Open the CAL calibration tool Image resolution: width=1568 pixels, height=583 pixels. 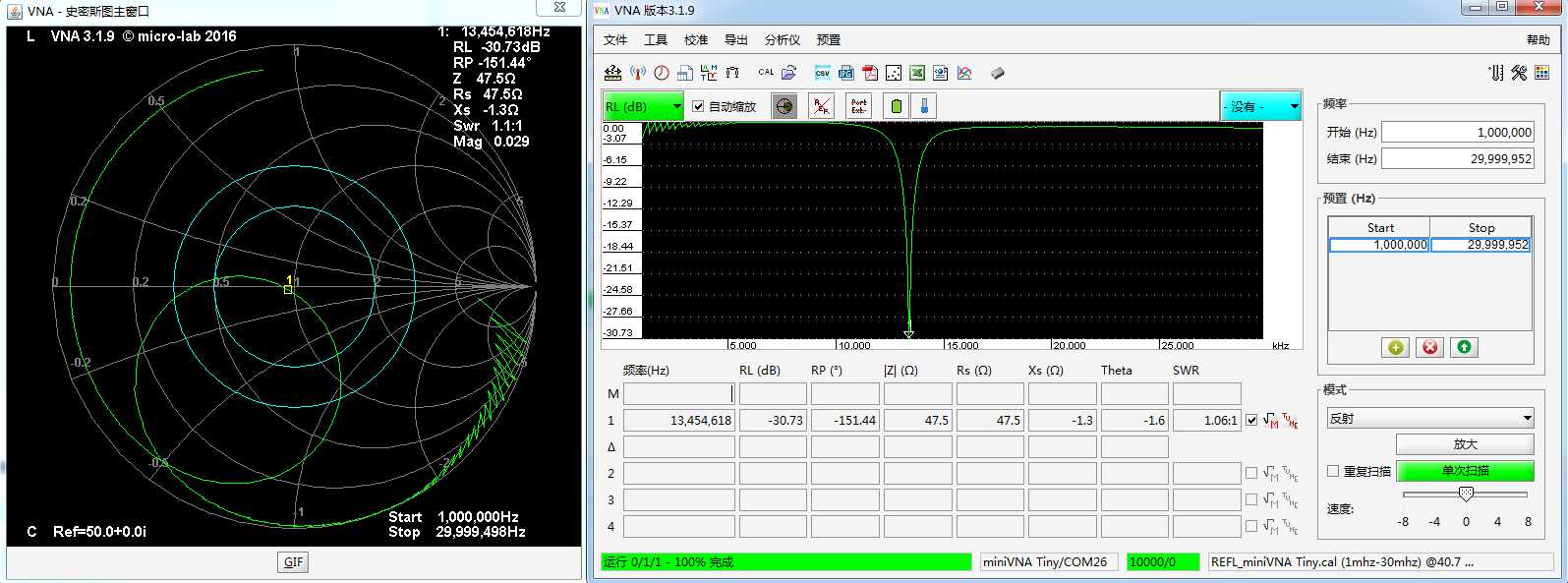[x=766, y=73]
